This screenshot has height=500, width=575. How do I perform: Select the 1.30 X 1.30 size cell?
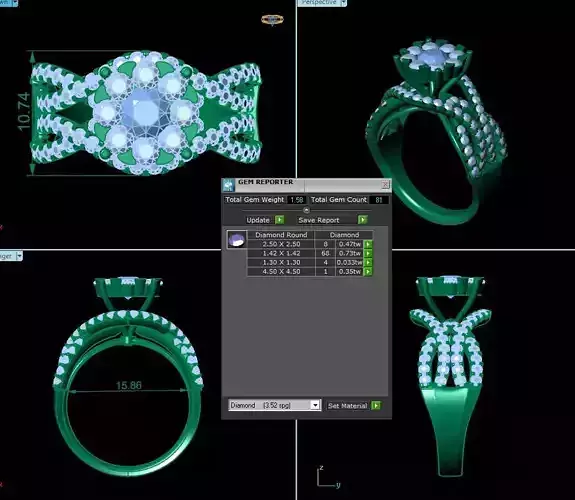281,262
